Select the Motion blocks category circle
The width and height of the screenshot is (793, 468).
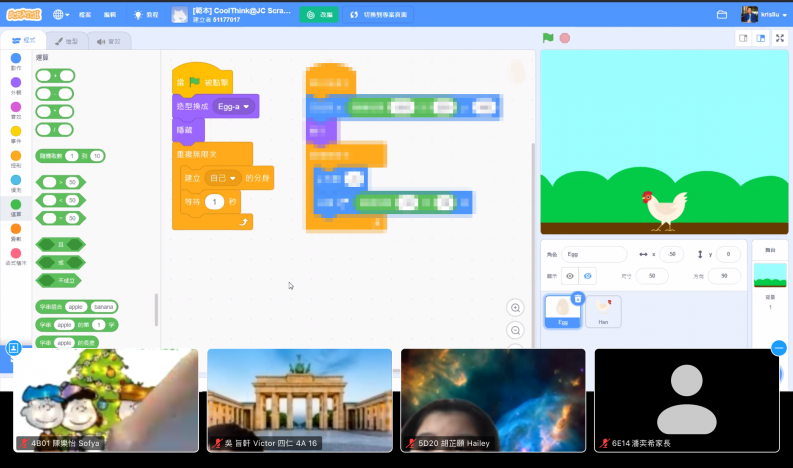pos(15,58)
